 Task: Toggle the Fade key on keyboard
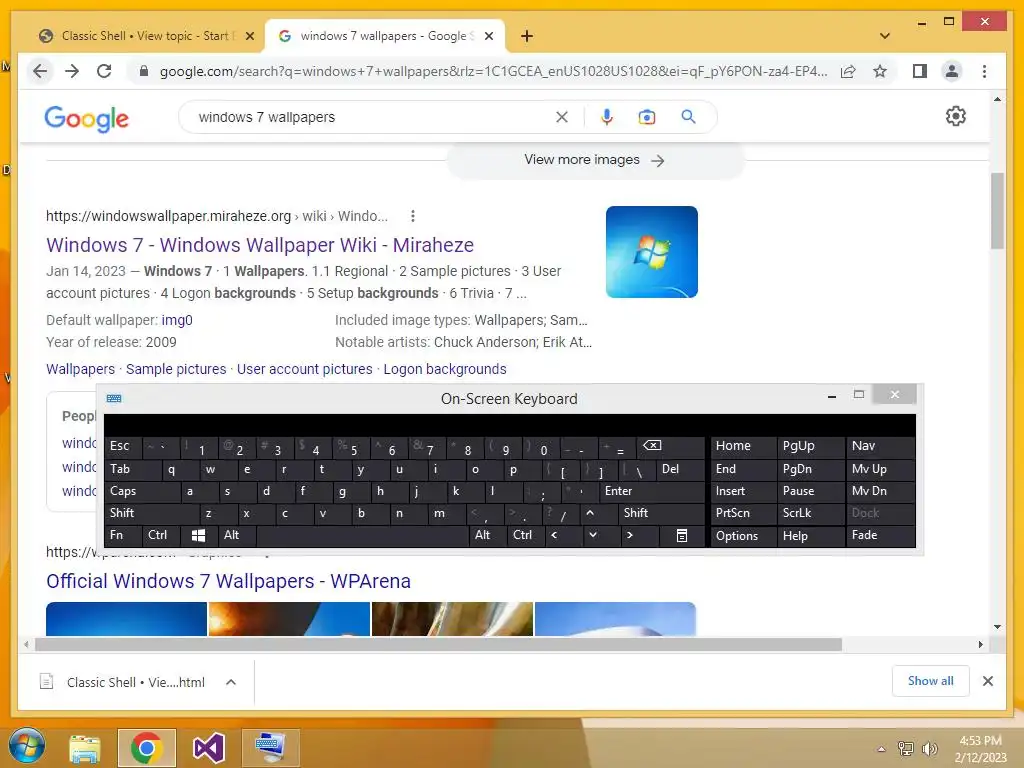pyautogui.click(x=880, y=536)
